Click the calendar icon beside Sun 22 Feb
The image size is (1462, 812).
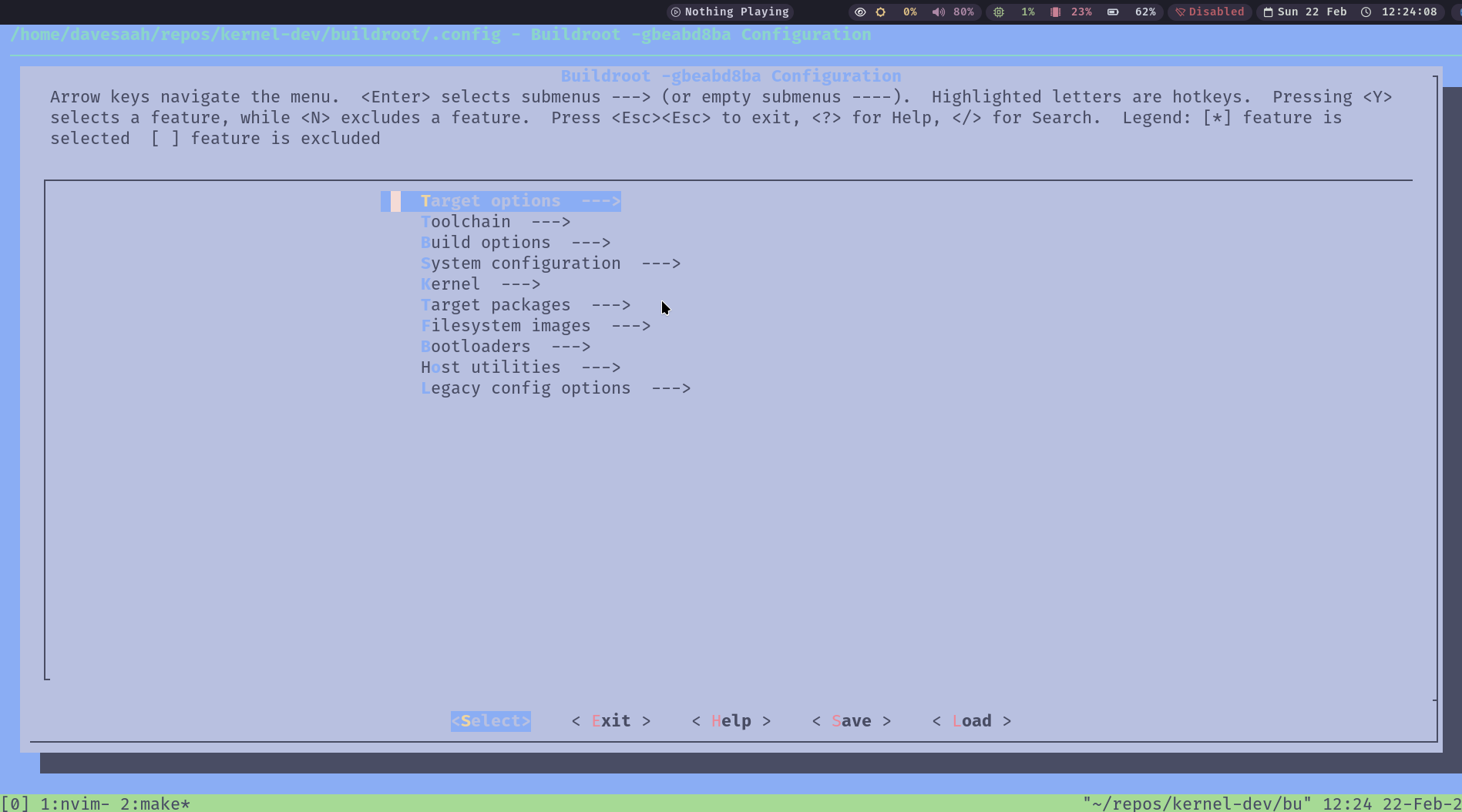tap(1269, 12)
